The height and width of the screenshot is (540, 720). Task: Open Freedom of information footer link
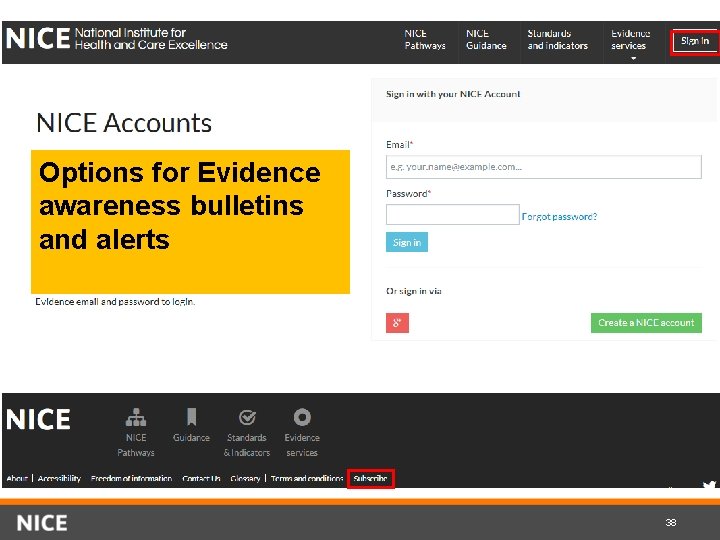131,478
